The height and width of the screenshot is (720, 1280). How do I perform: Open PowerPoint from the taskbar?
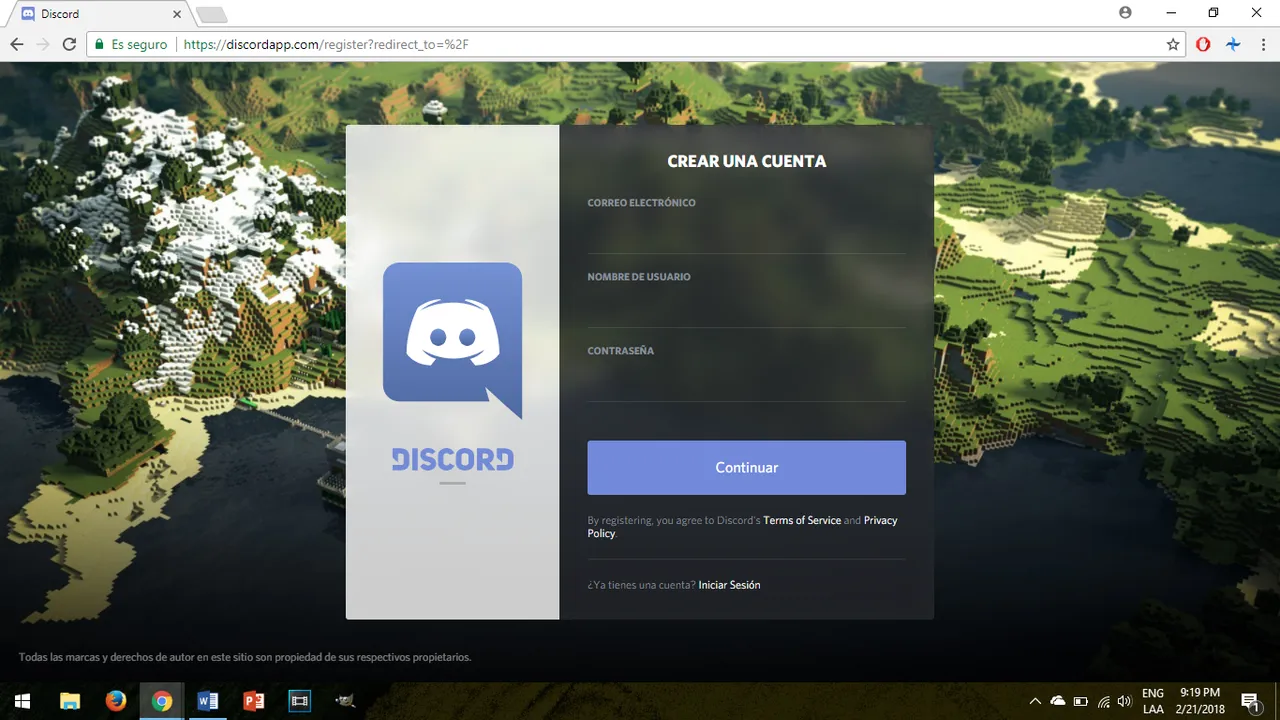click(254, 701)
